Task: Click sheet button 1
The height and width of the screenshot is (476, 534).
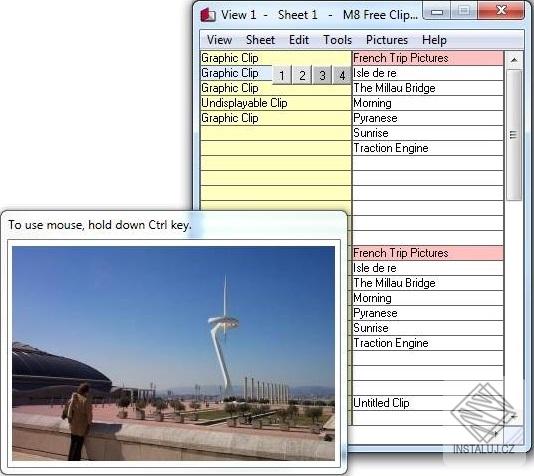Action: [282, 75]
